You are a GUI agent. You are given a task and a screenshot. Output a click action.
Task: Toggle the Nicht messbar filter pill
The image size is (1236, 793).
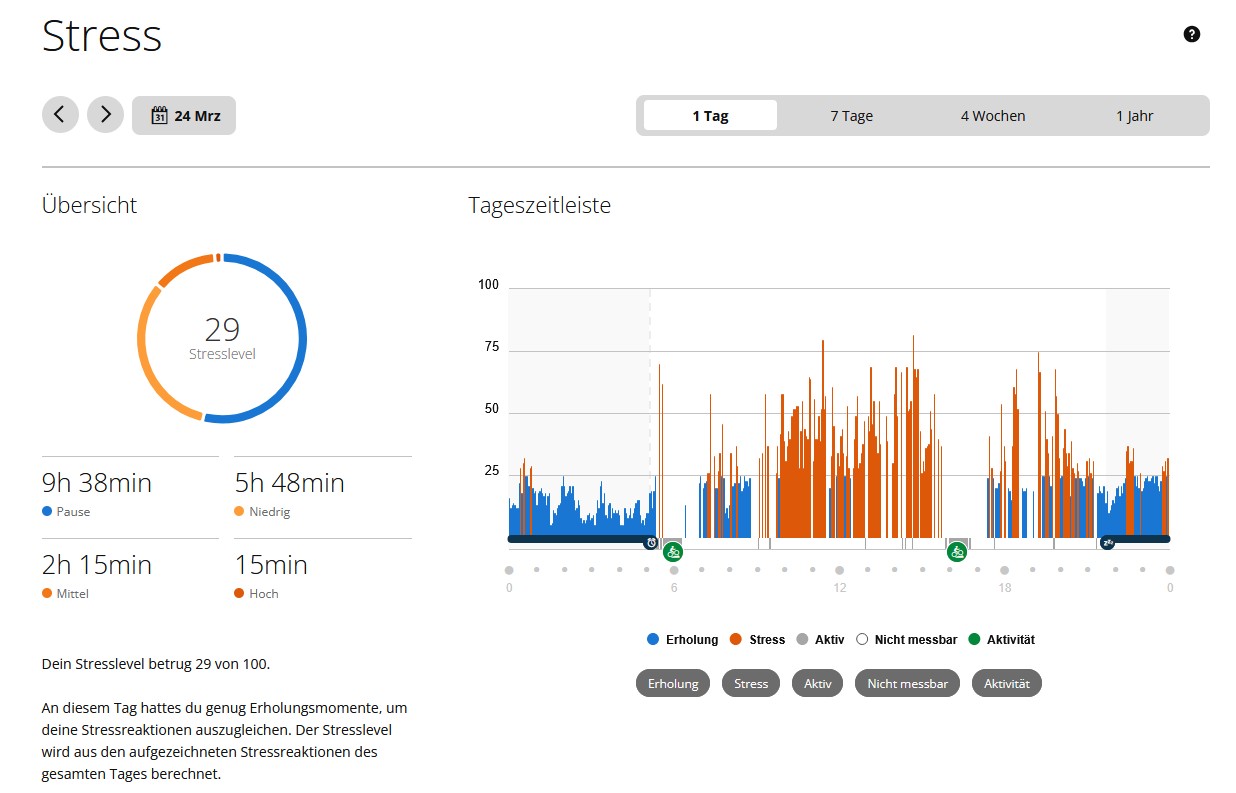coord(907,683)
